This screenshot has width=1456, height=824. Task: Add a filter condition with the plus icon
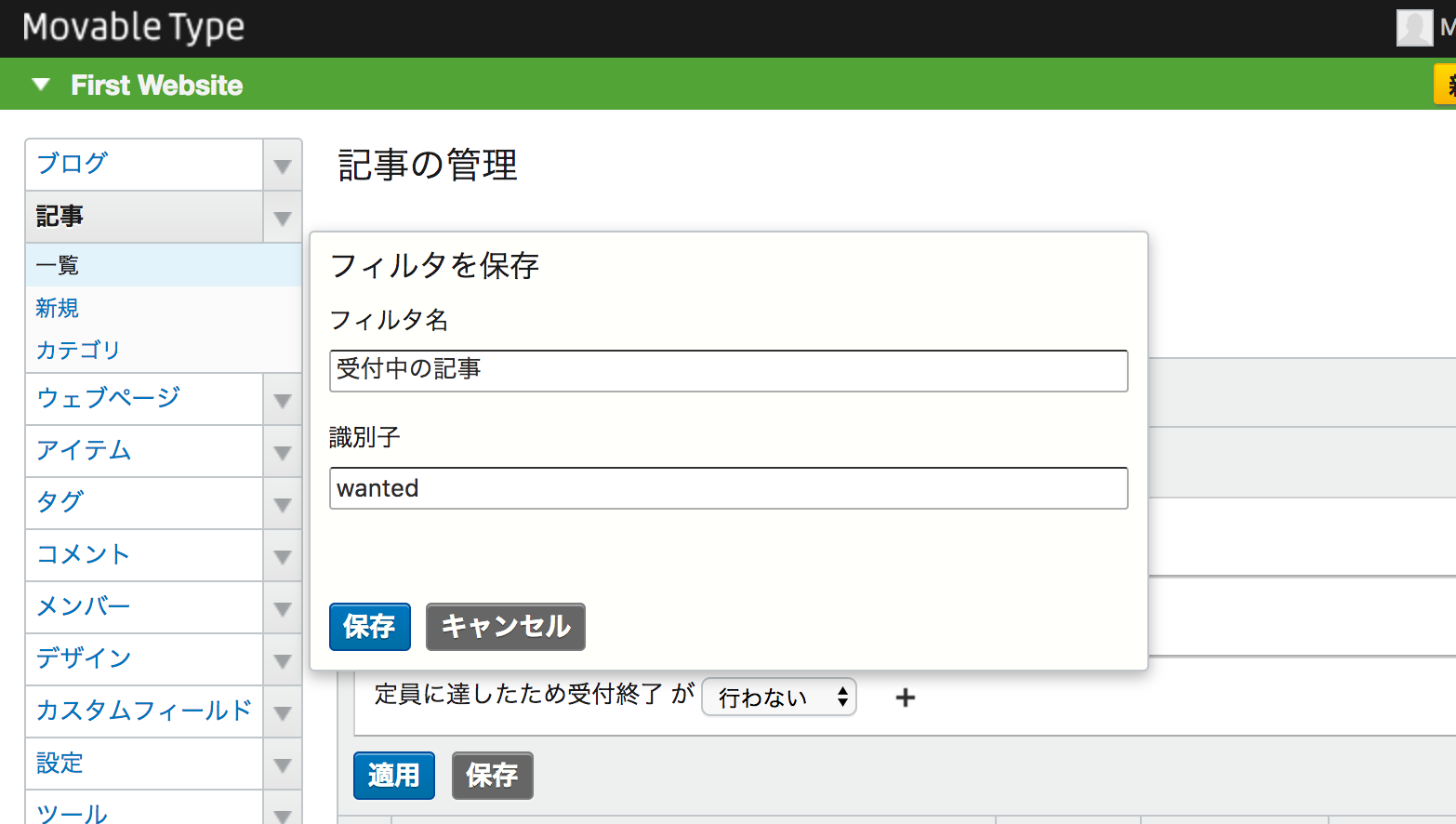click(x=904, y=697)
